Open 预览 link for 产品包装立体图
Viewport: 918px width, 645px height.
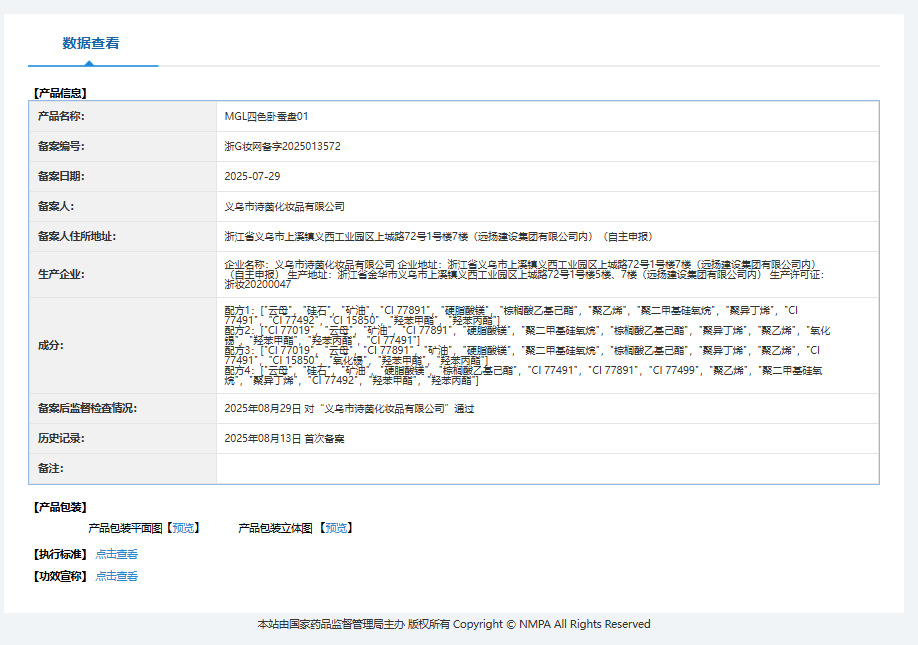click(336, 528)
